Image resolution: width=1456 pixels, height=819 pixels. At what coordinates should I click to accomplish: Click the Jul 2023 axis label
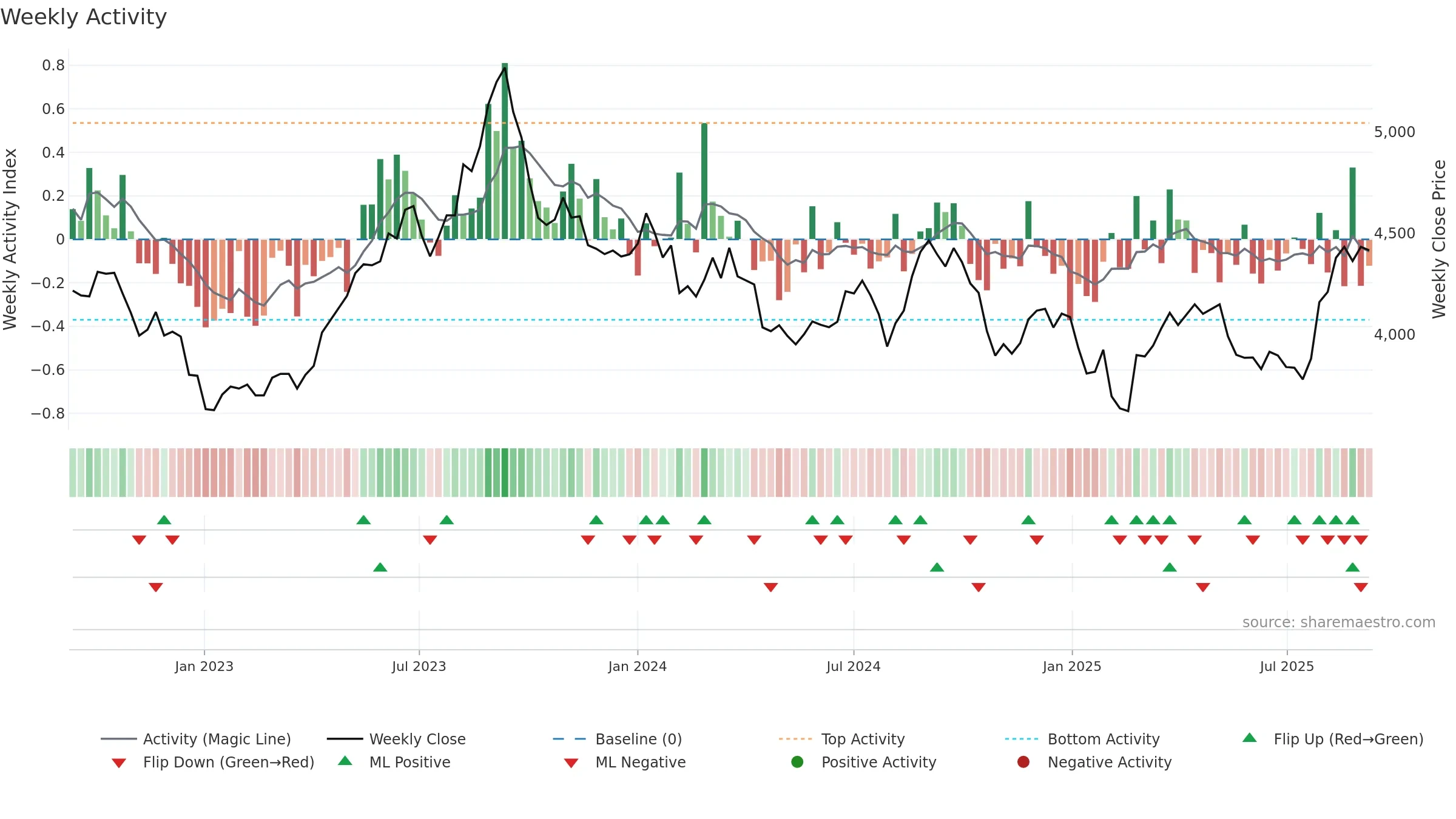419,666
